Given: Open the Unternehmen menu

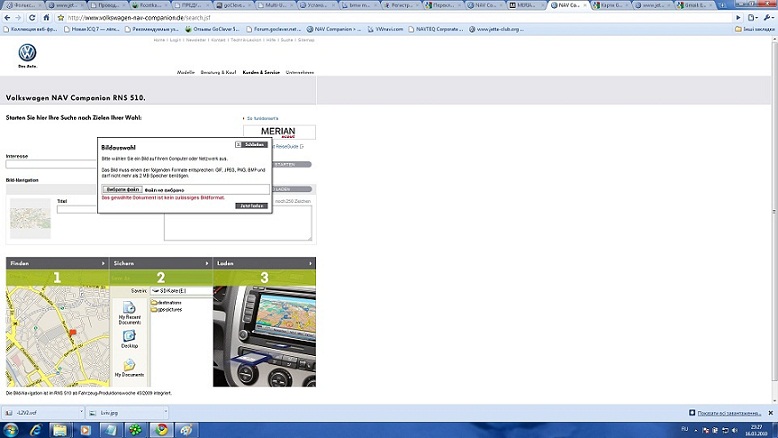Looking at the screenshot, I should (x=300, y=72).
